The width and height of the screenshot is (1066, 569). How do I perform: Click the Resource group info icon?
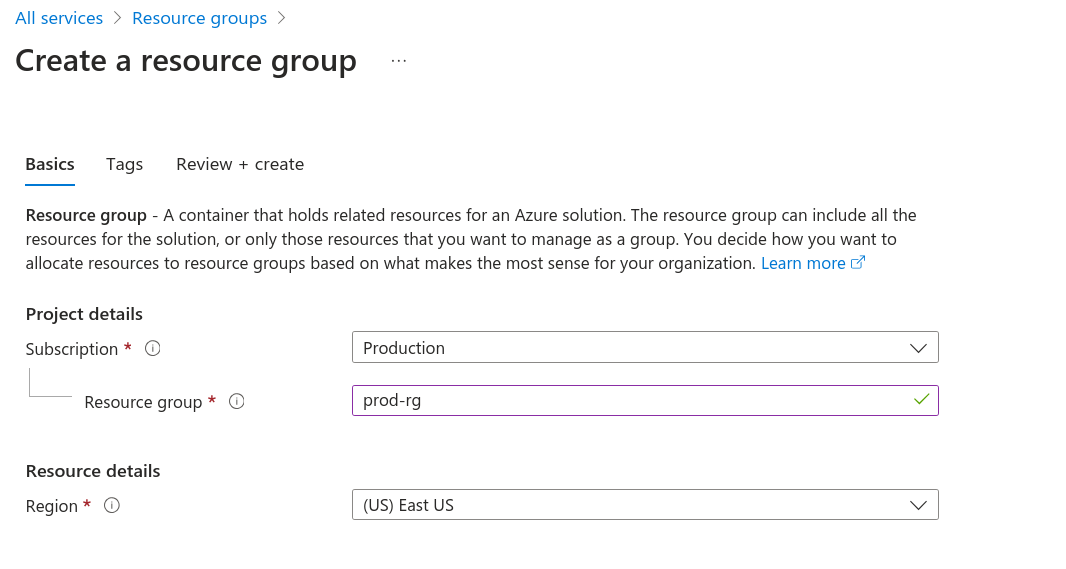tap(237, 401)
